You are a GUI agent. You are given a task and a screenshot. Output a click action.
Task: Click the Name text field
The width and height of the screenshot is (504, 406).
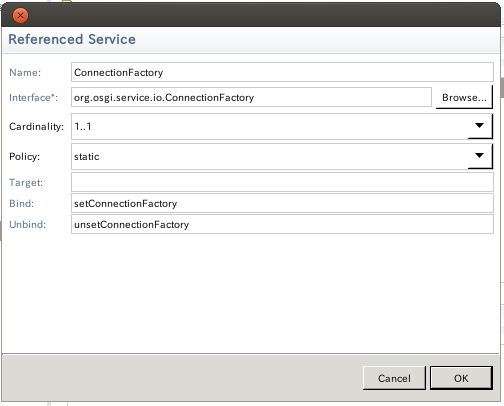click(282, 72)
